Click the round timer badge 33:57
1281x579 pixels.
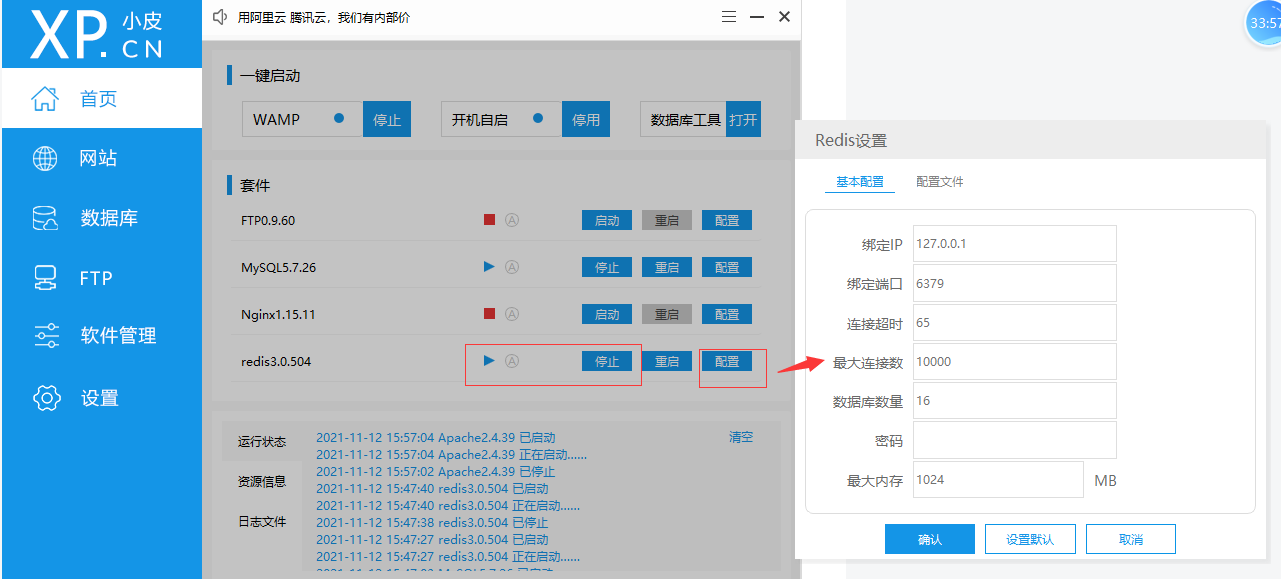tap(1264, 23)
